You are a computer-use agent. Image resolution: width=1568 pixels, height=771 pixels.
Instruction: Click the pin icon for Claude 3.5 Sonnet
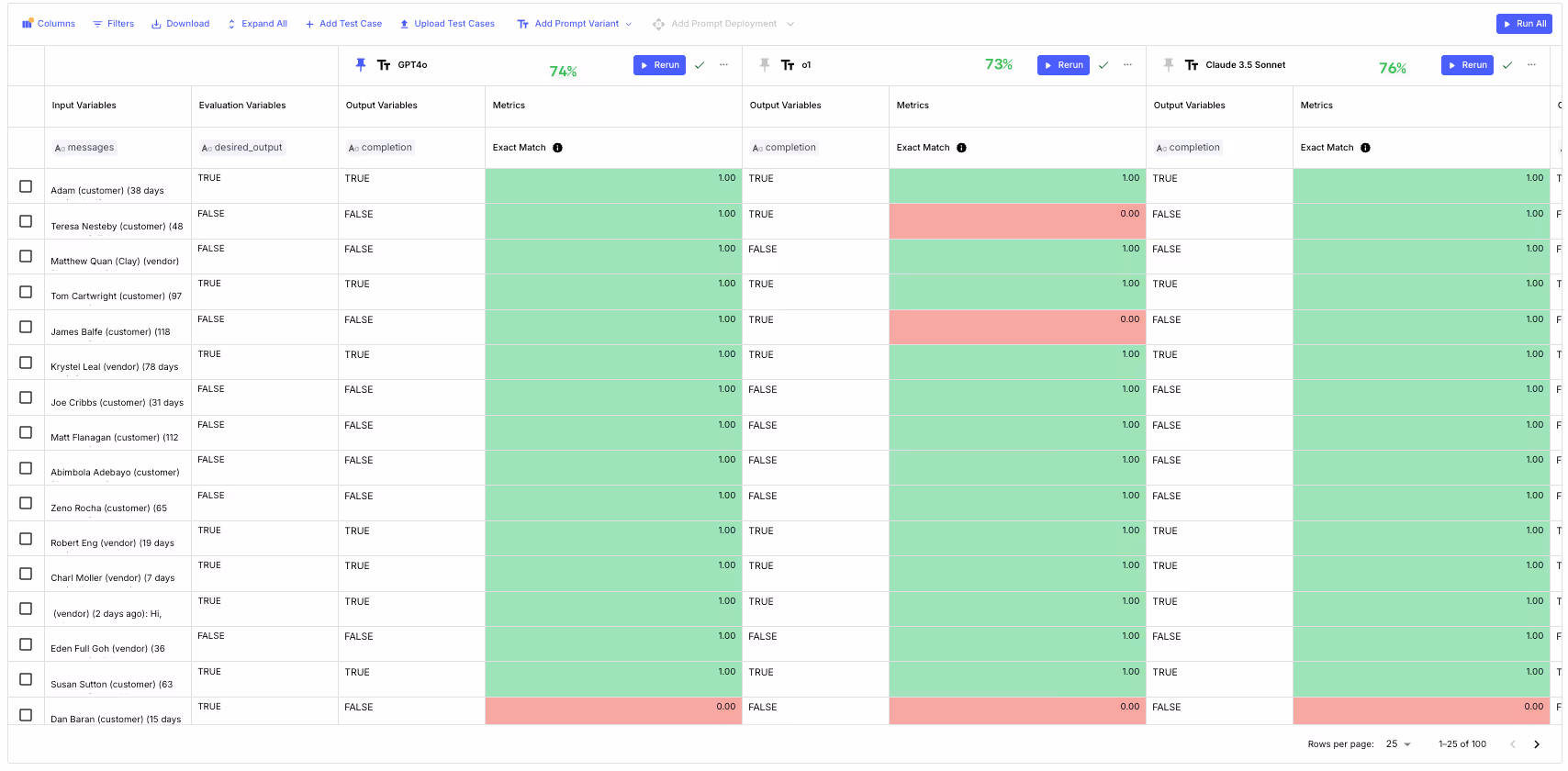tap(1169, 65)
